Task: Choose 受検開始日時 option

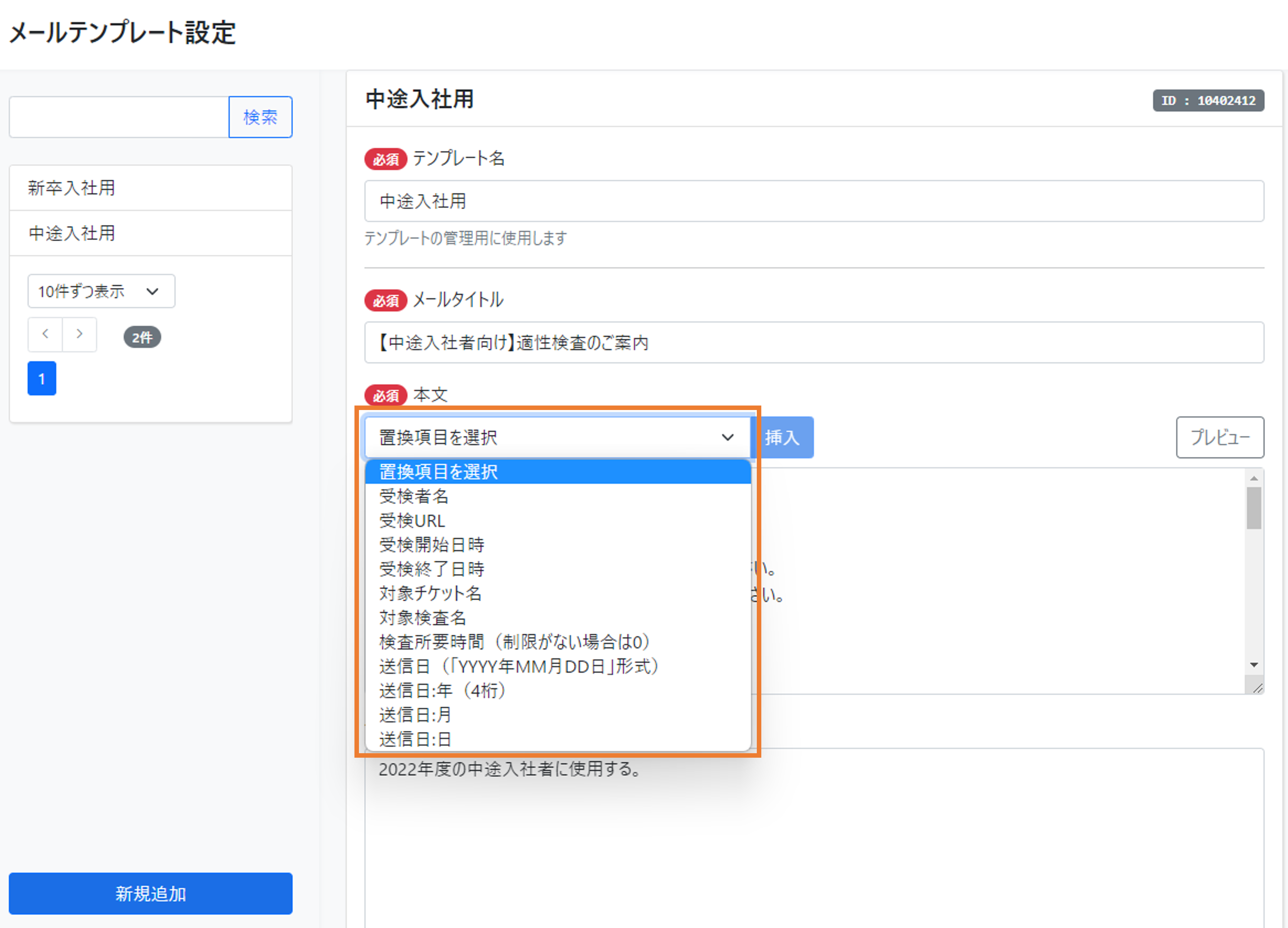Action: pos(558,545)
